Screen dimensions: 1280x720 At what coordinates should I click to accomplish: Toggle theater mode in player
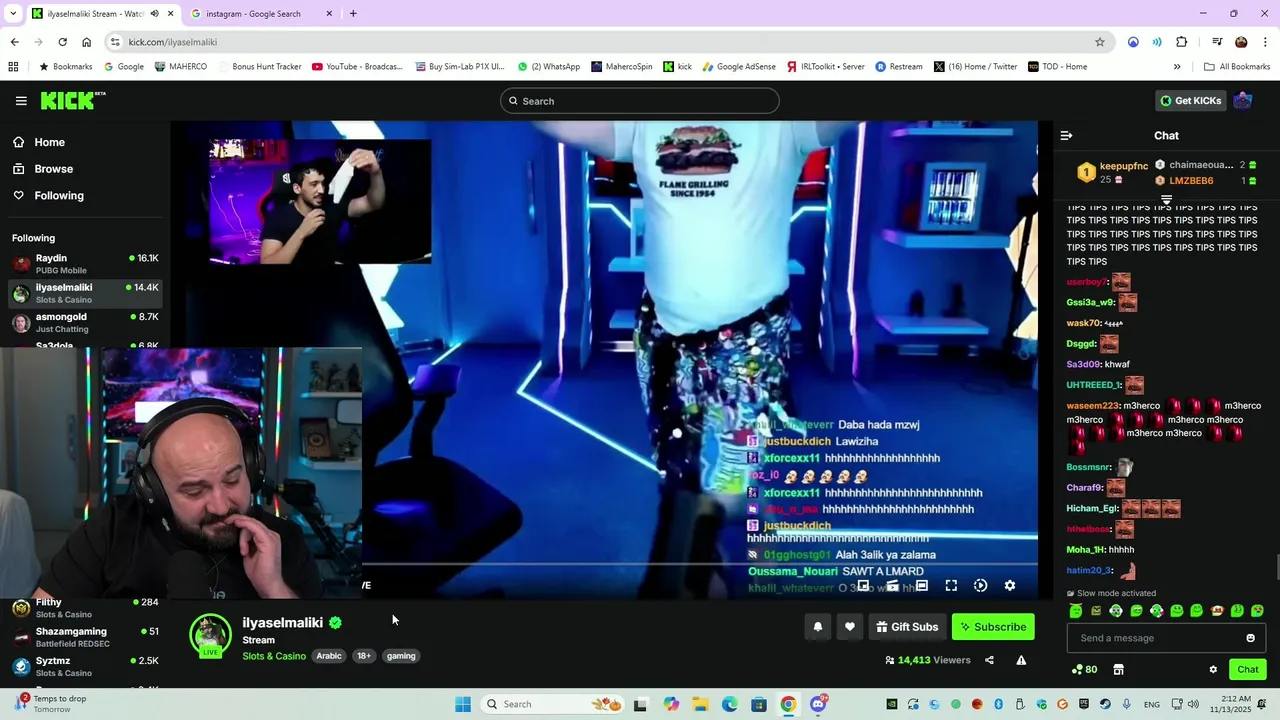point(922,586)
